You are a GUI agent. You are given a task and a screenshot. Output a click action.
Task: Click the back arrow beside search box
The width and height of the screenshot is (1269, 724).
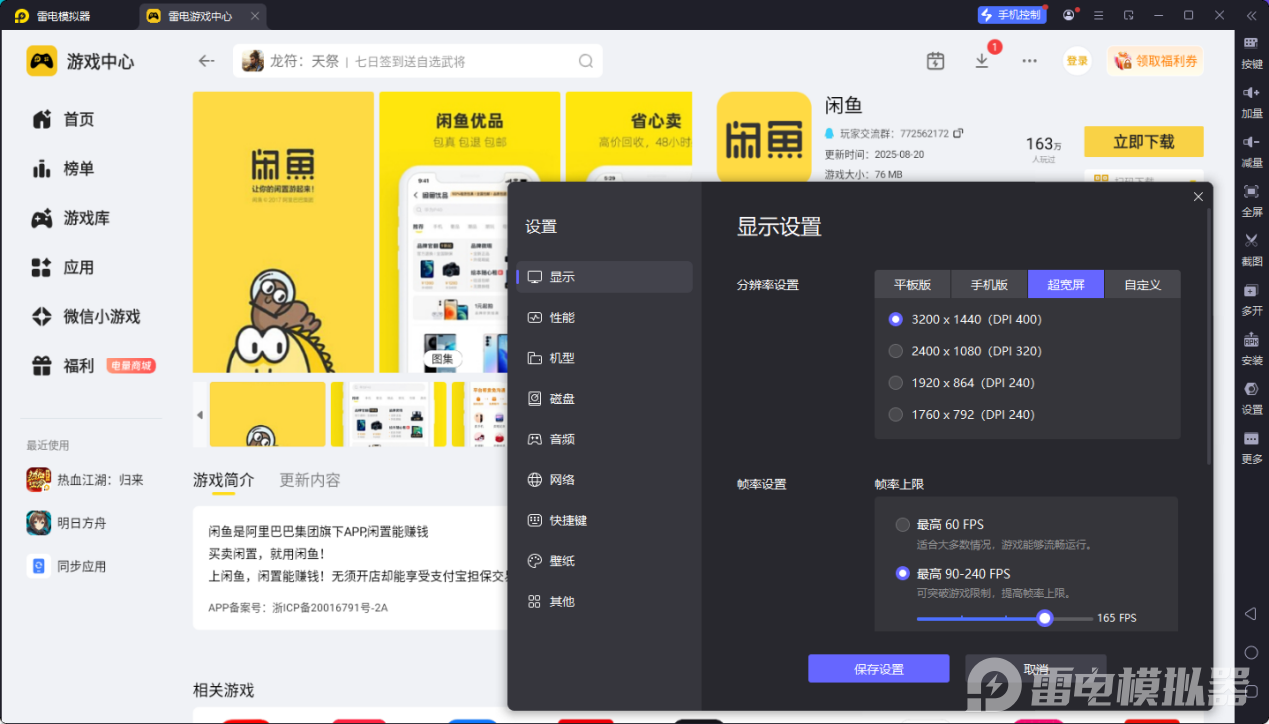coord(206,61)
